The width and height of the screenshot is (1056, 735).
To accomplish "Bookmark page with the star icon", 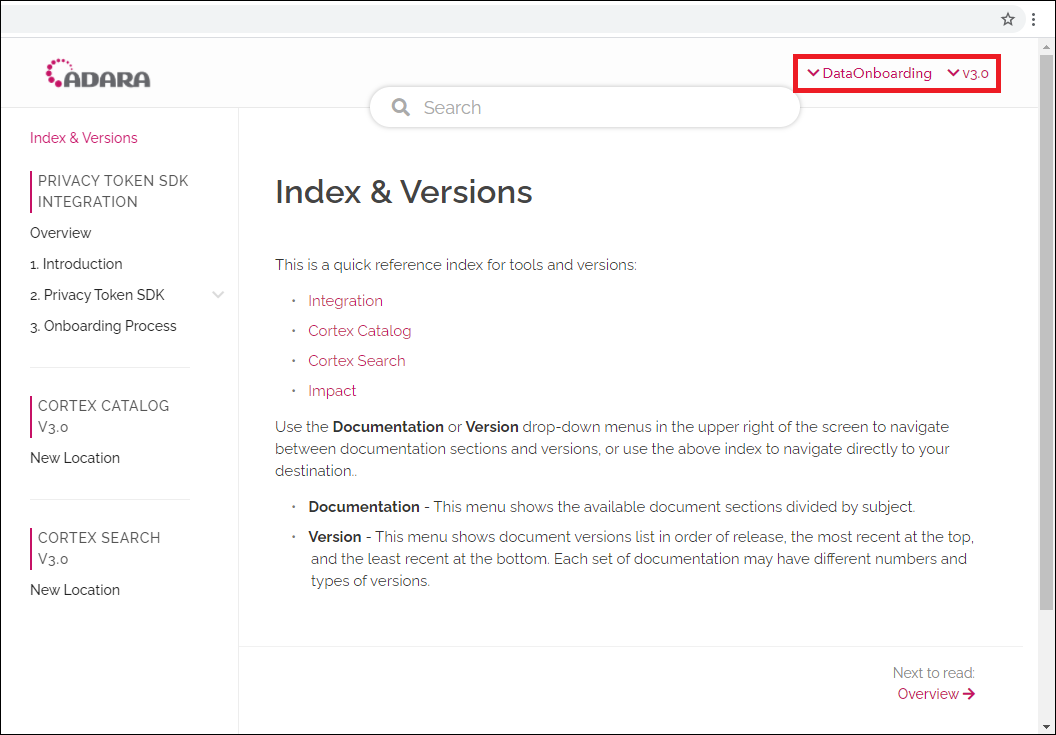I will point(1008,20).
